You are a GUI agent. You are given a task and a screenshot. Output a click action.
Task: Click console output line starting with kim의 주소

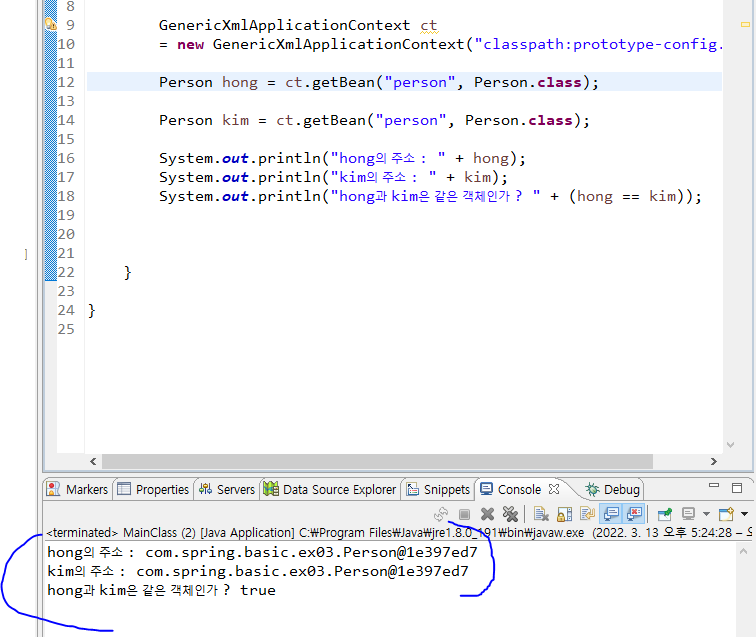258,571
